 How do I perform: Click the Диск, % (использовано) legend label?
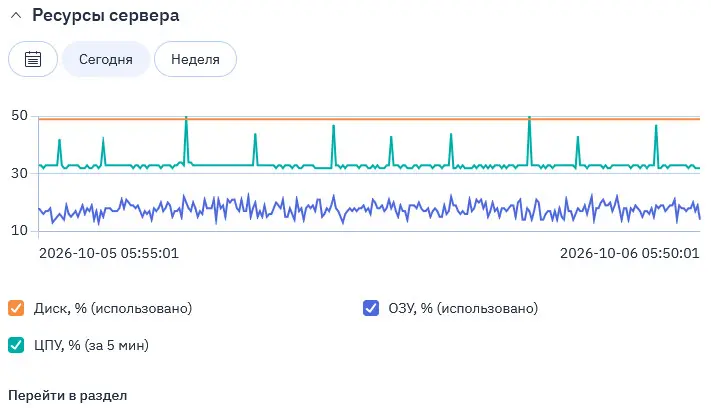113,308
